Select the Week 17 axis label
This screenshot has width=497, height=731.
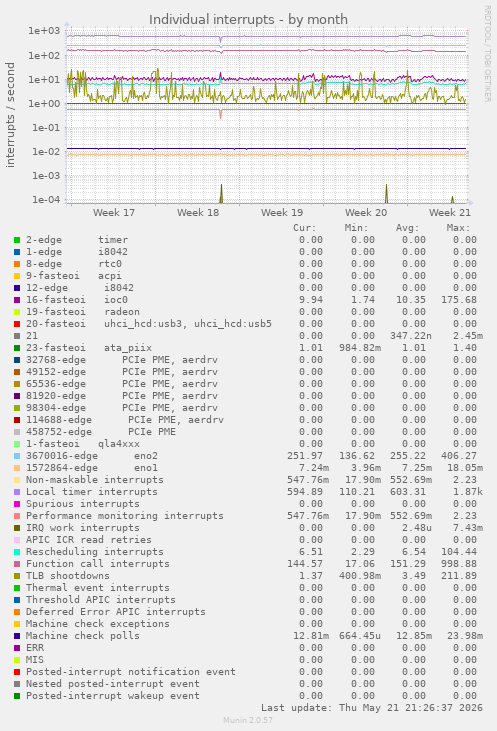coord(114,213)
